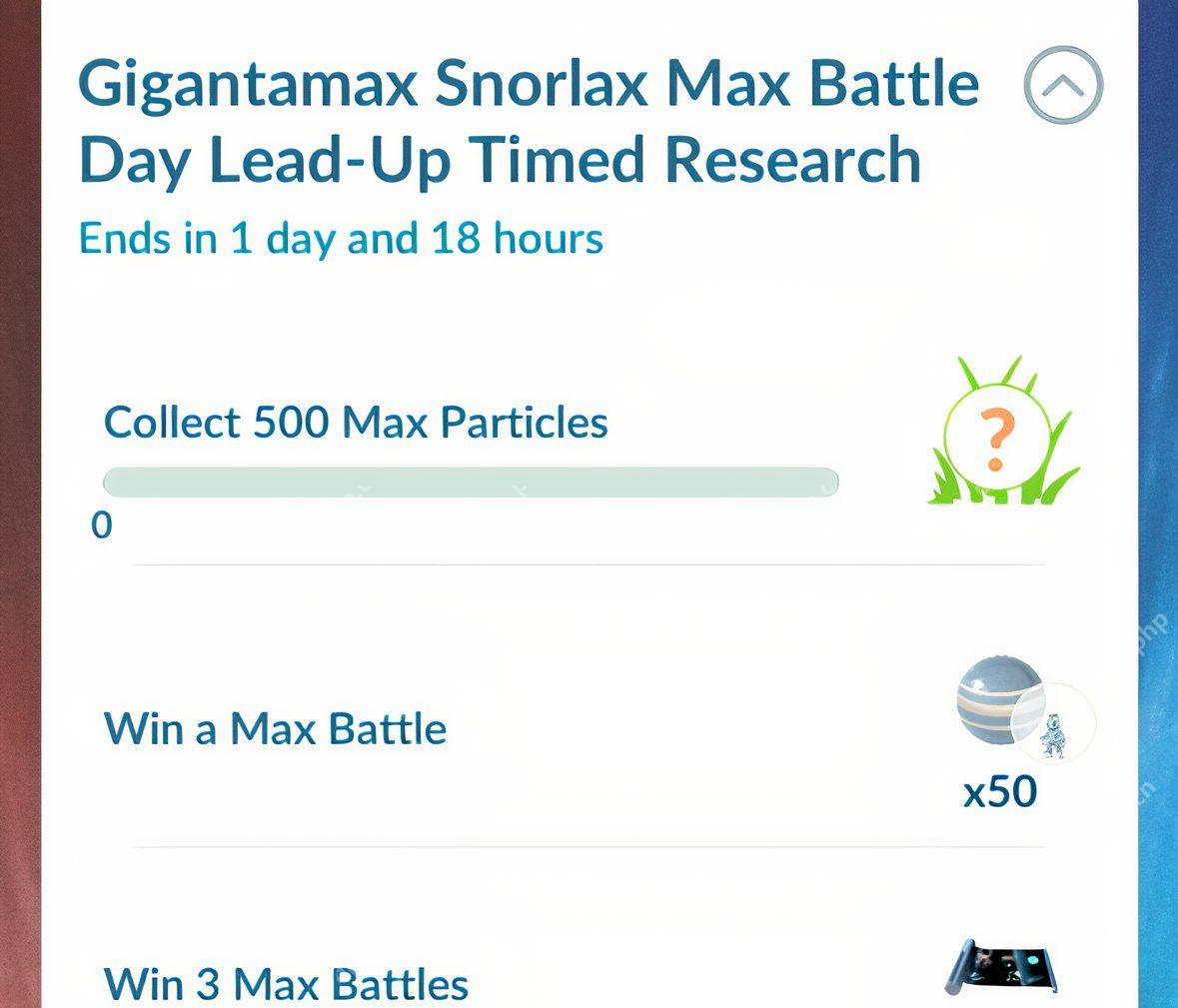Tap the Gigantamax Snorlax research title
The height and width of the screenshot is (1008, 1178).
[528, 84]
